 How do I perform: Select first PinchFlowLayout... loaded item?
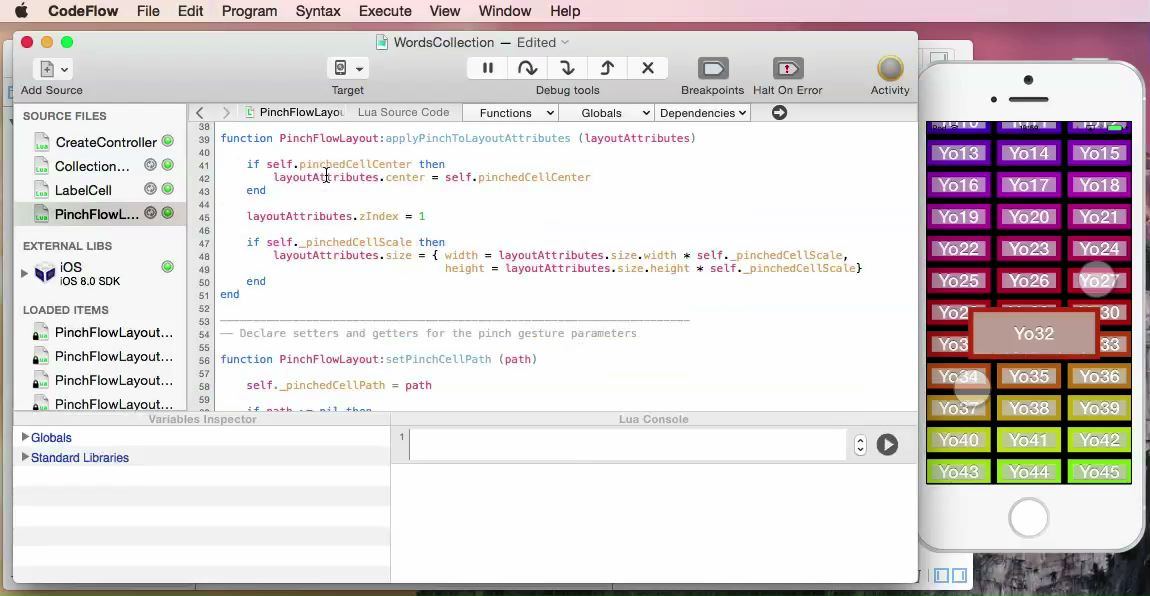click(114, 333)
